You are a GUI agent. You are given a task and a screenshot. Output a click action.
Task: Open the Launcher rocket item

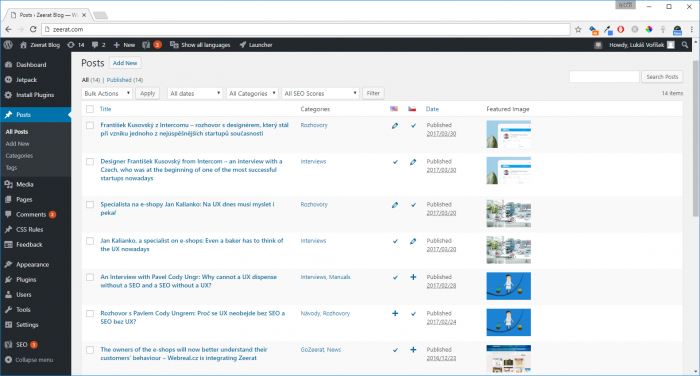[256, 45]
